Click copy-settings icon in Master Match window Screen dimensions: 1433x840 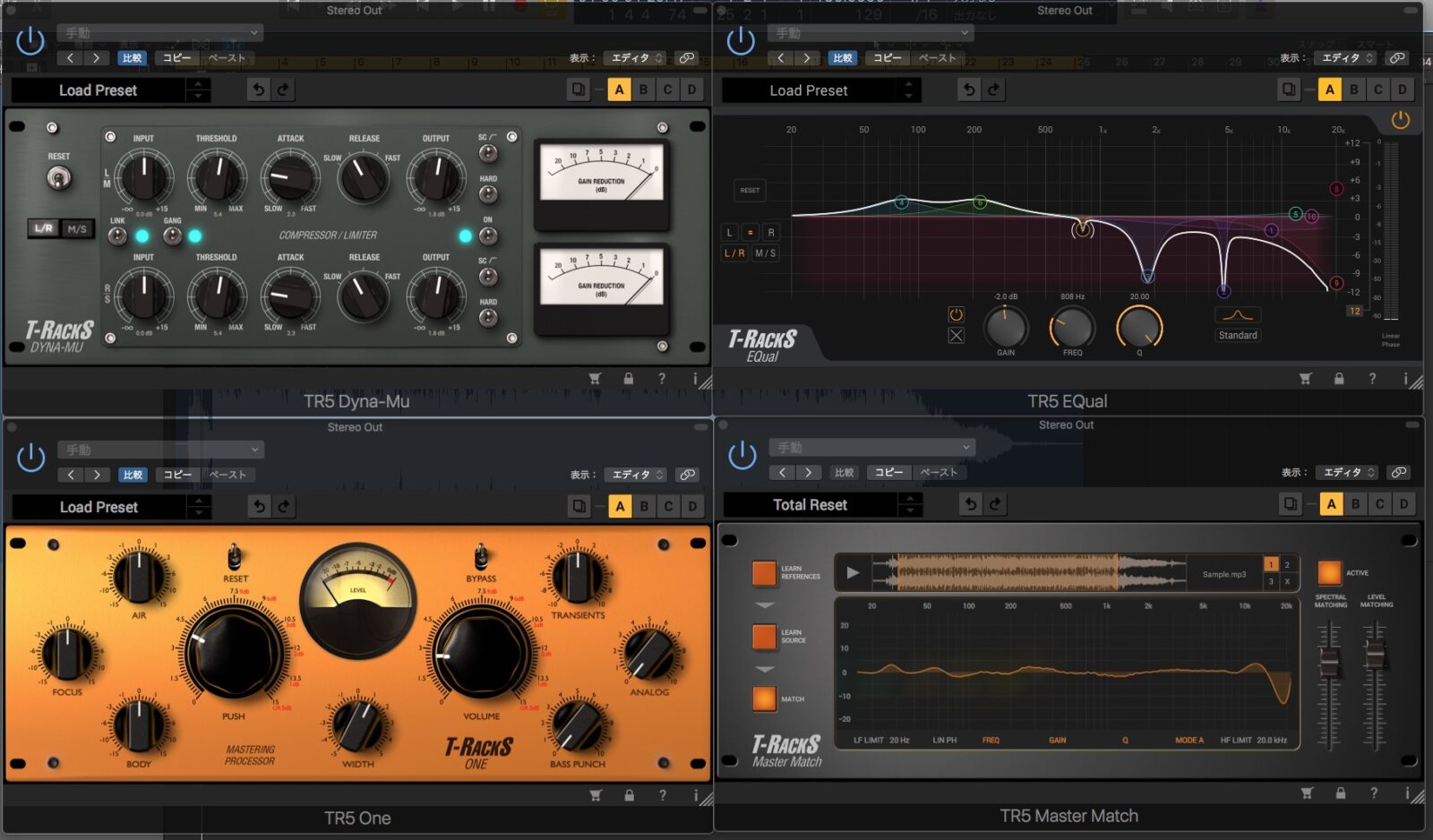[x=1290, y=504]
